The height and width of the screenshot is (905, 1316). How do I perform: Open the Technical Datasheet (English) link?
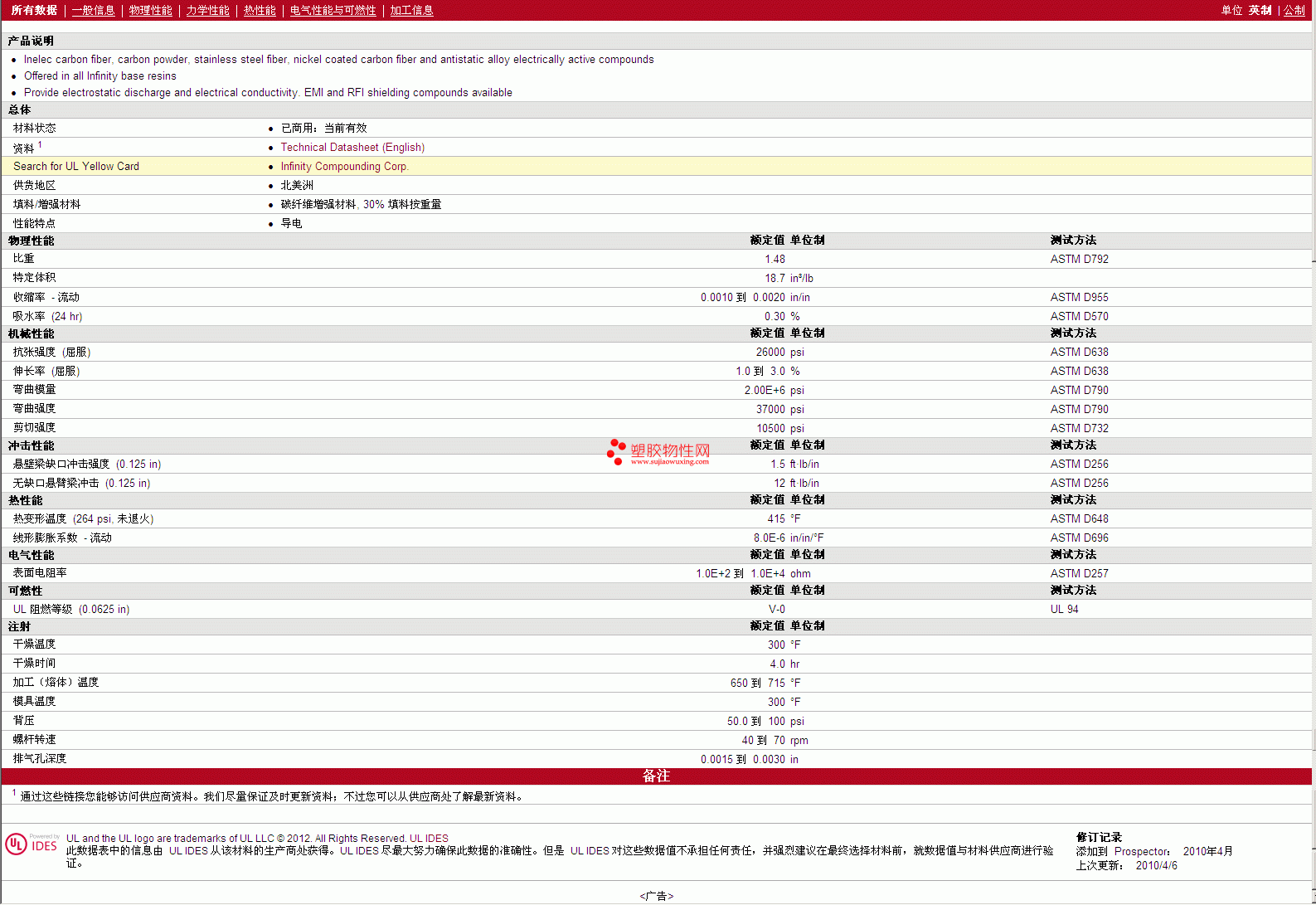click(x=352, y=147)
